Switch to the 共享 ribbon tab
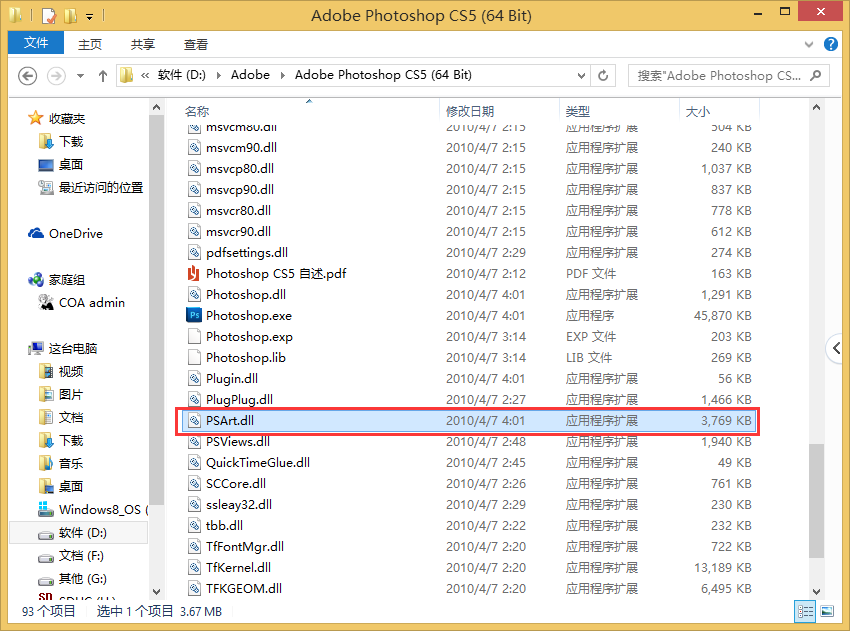 click(x=143, y=44)
